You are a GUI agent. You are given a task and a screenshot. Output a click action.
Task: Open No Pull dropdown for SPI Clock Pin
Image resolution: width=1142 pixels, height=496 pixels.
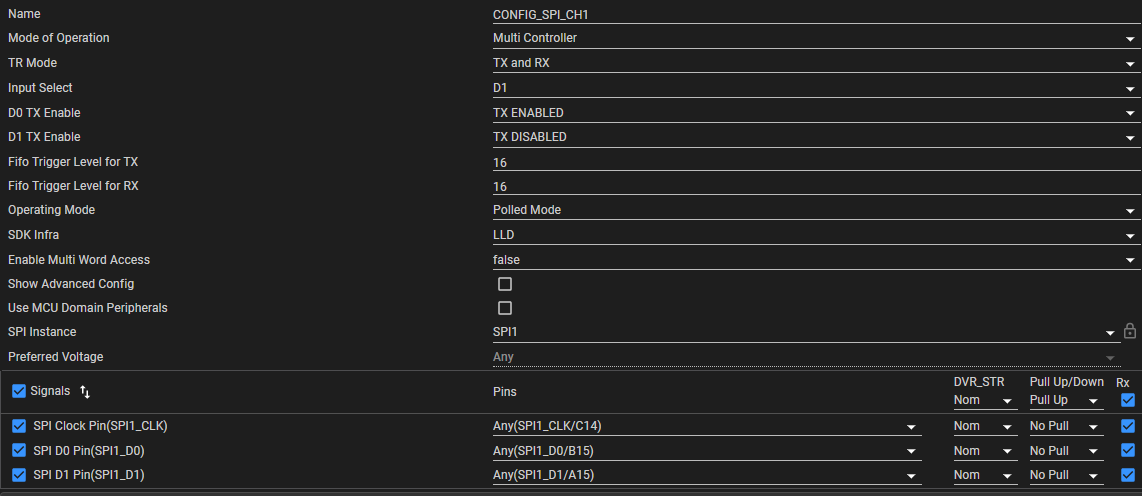pos(1066,427)
